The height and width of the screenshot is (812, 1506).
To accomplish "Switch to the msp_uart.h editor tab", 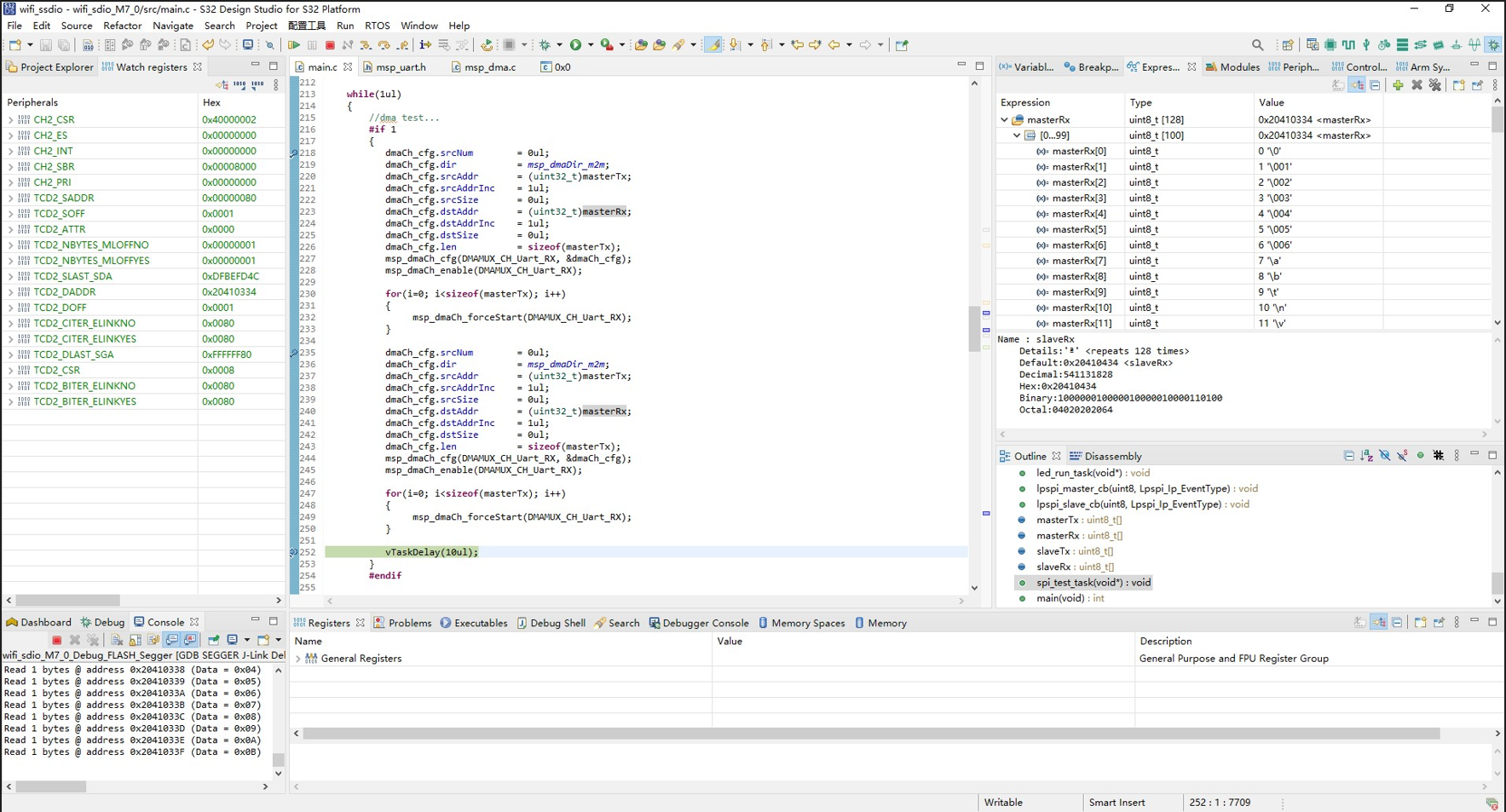I will tap(400, 66).
